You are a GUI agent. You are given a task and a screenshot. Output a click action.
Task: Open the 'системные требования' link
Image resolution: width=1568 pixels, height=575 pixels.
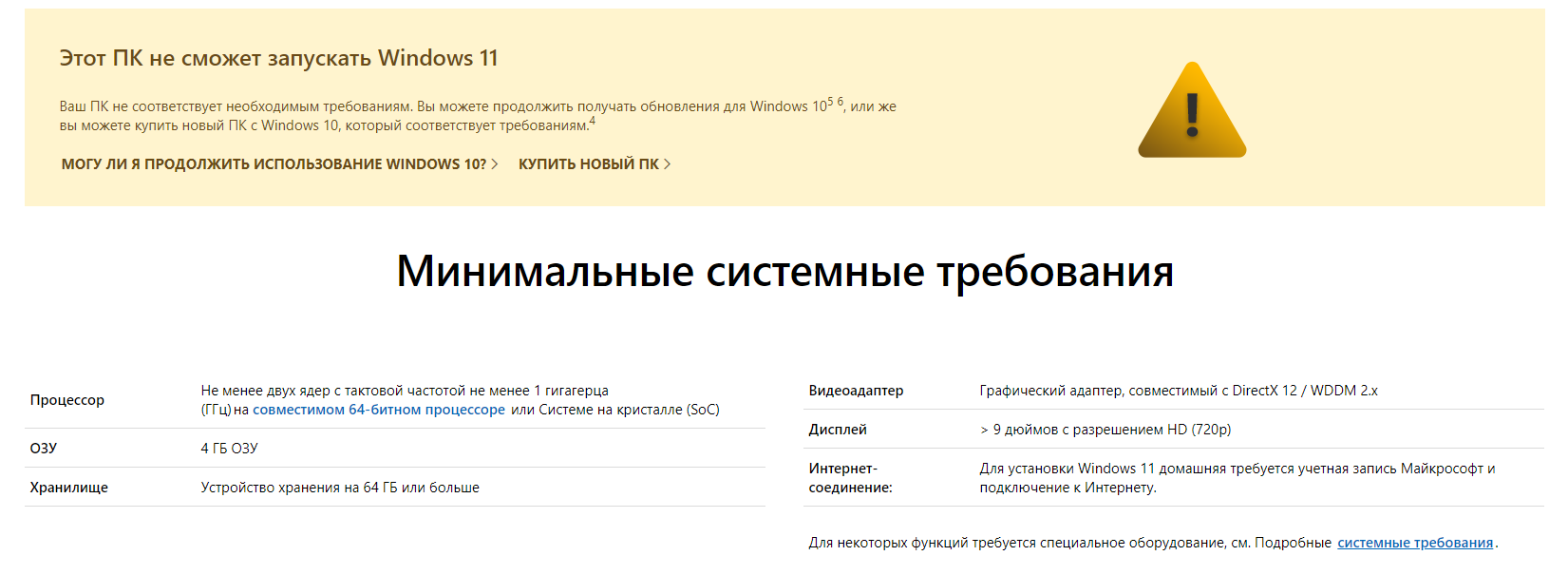[x=1415, y=543]
